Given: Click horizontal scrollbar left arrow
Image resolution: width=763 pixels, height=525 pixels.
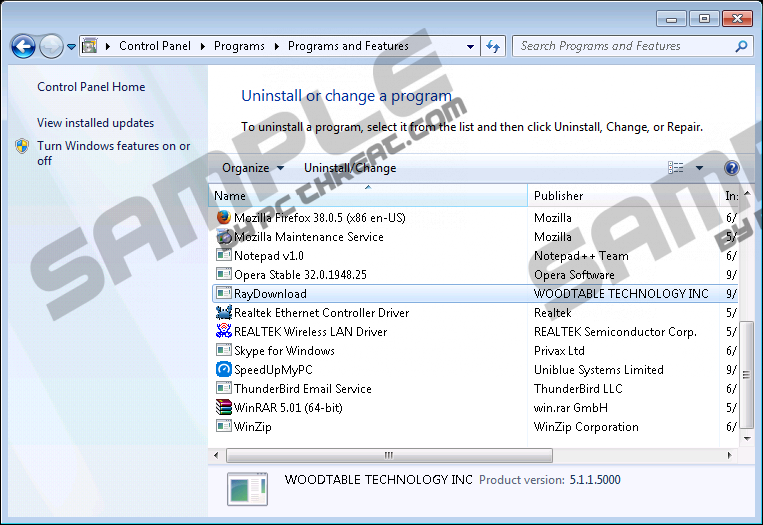Looking at the screenshot, I should [x=216, y=455].
